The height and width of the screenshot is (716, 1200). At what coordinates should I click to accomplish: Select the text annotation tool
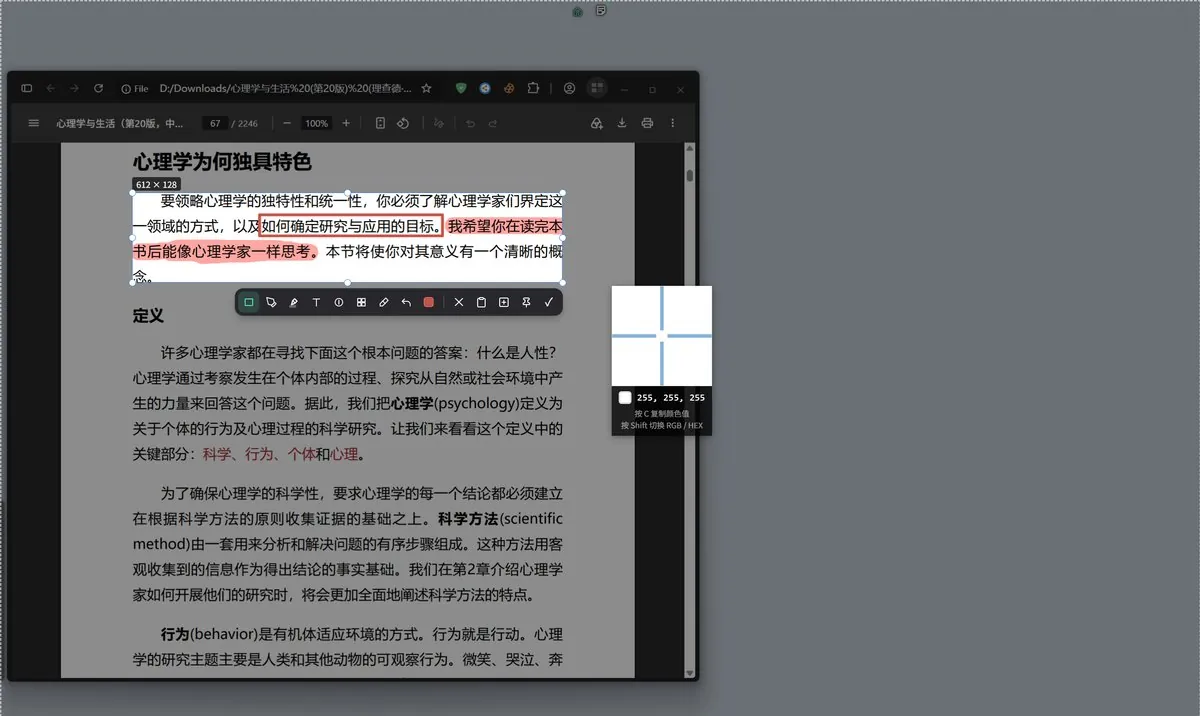tap(316, 302)
